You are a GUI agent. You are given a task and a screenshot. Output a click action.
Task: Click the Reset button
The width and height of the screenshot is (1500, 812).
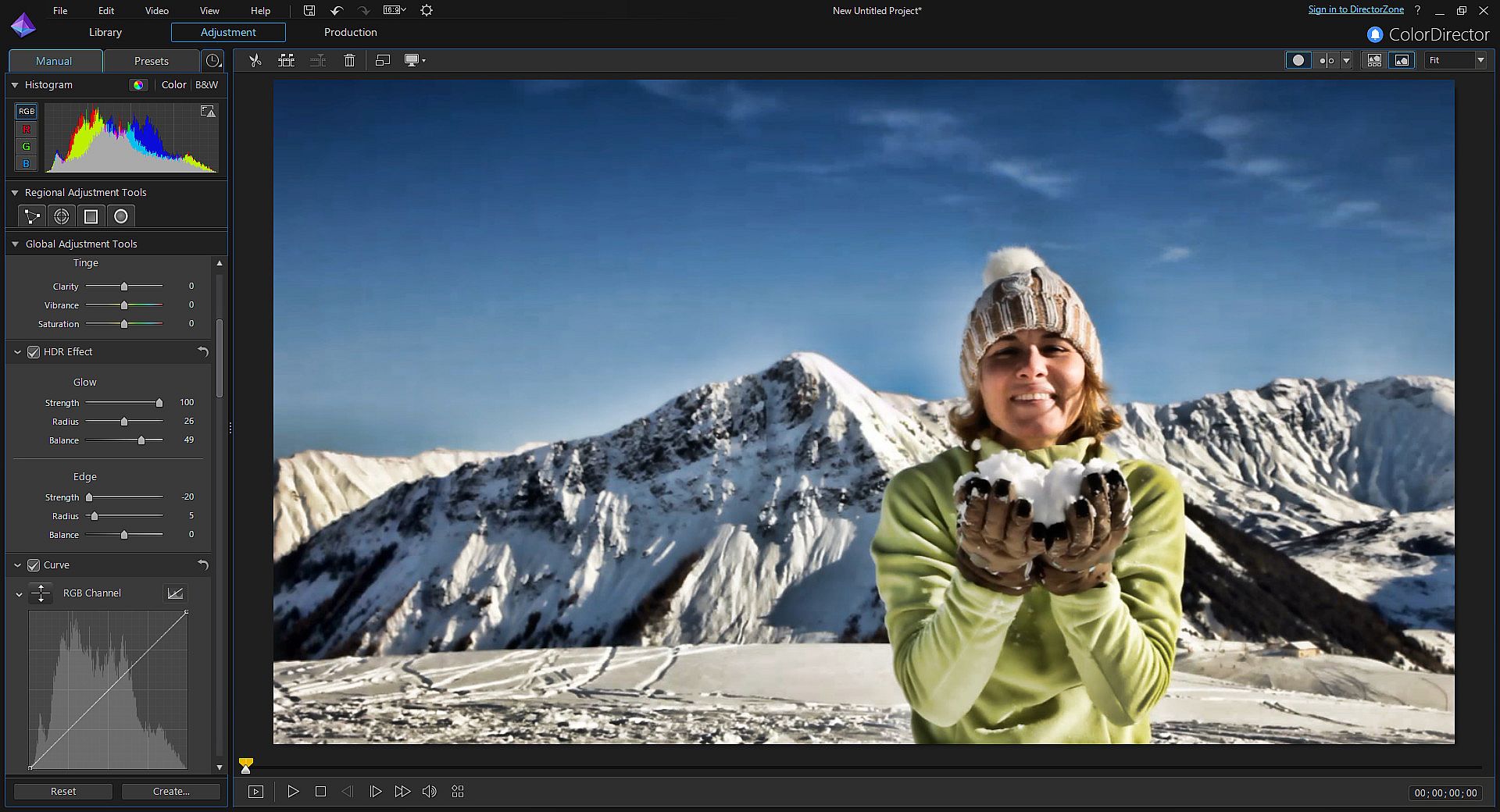(x=63, y=792)
